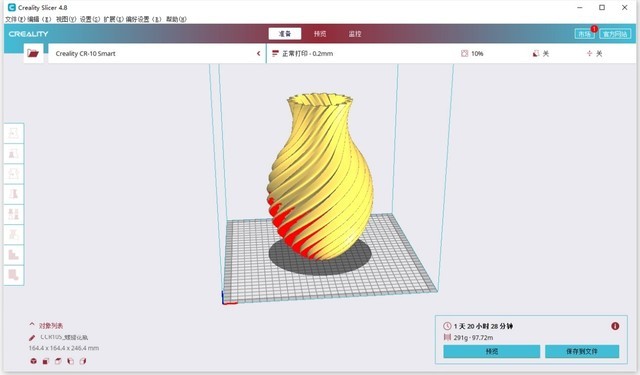Open the 偏好设置 menu
Viewport: 640px width, 375px height.
point(143,19)
